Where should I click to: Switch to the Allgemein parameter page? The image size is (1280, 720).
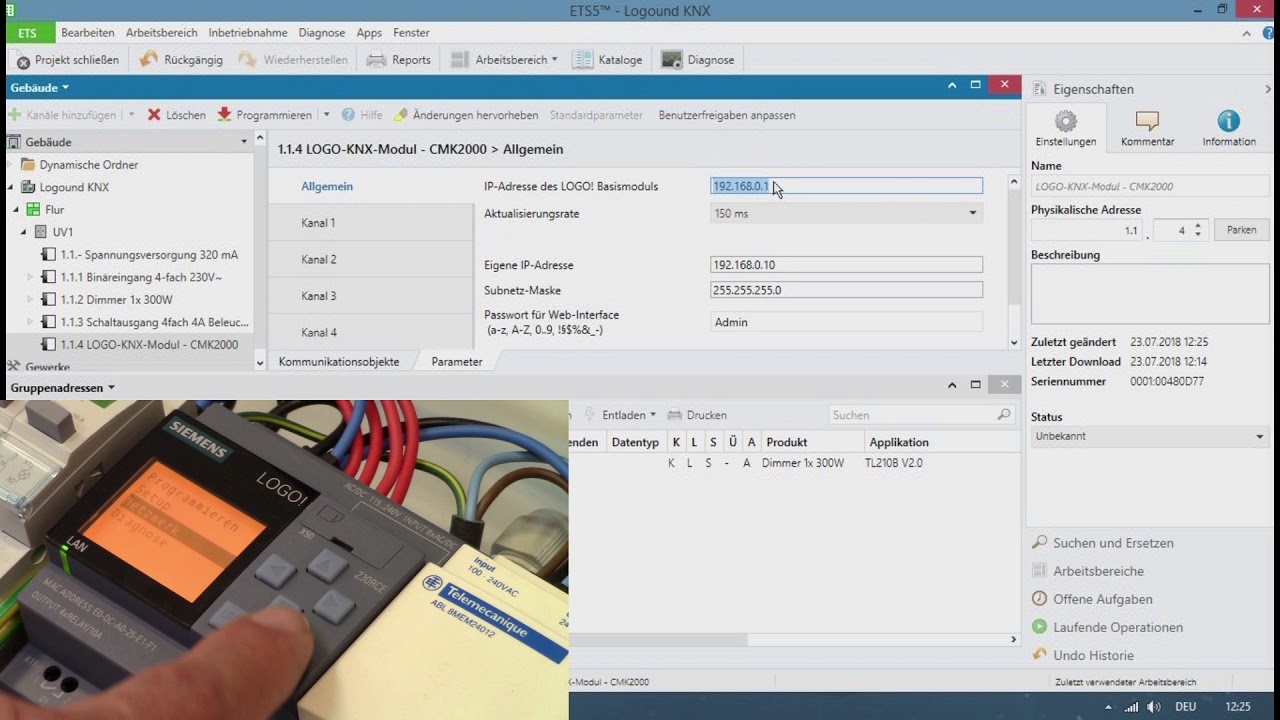[x=371, y=186]
